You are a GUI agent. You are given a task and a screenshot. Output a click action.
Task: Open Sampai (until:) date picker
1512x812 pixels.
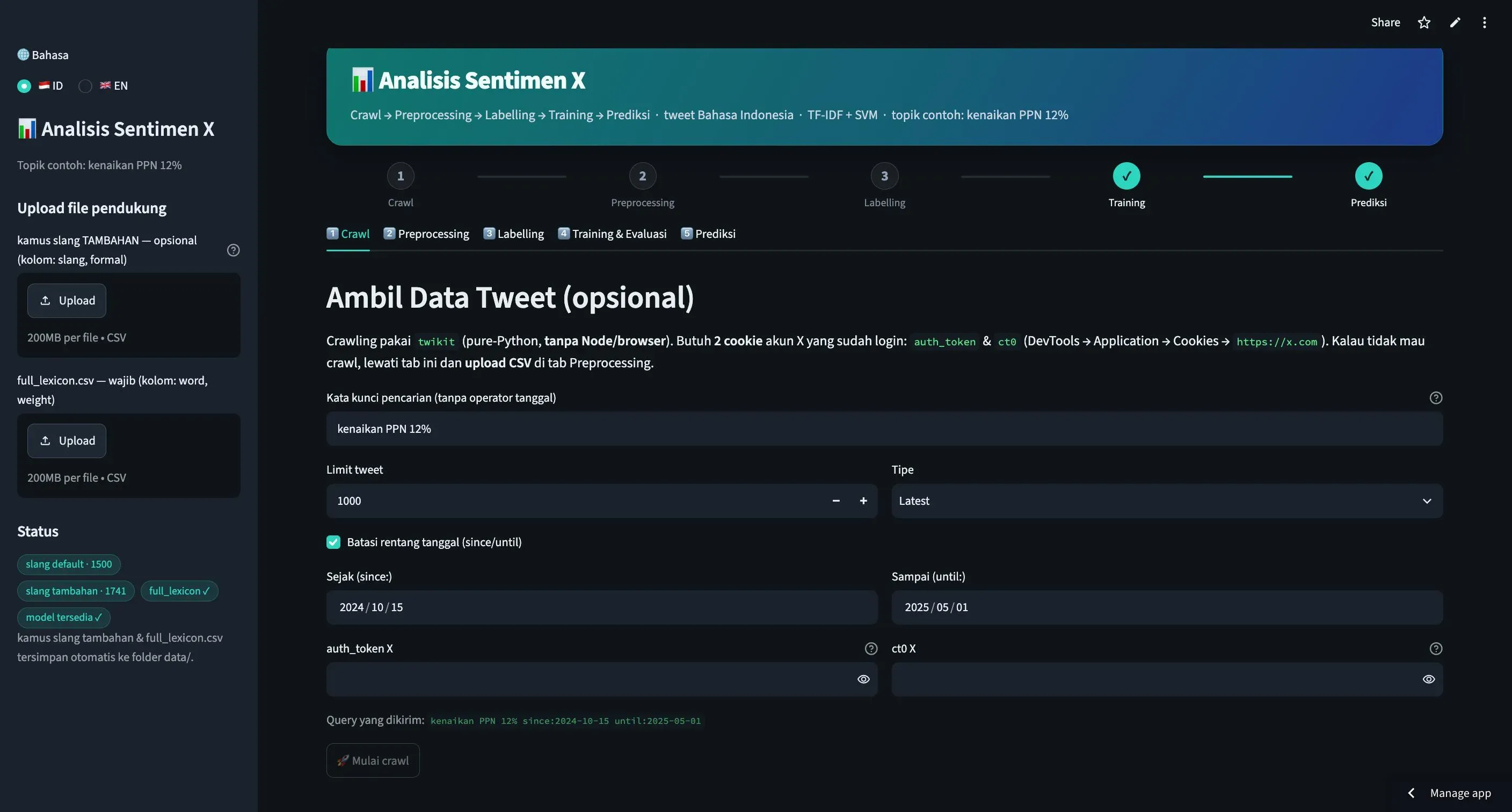coord(1167,608)
